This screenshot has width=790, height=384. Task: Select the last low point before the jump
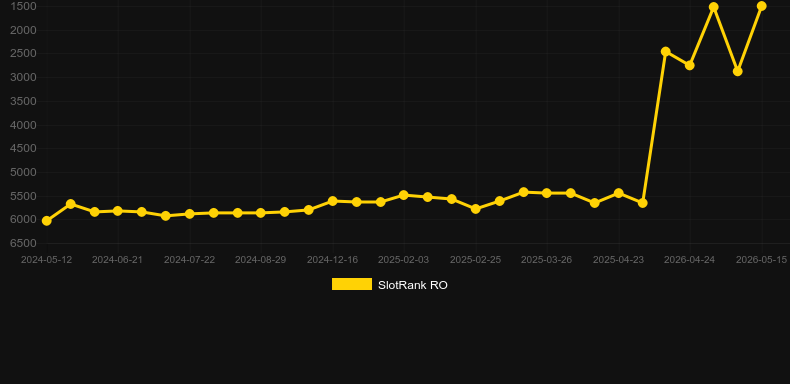642,203
